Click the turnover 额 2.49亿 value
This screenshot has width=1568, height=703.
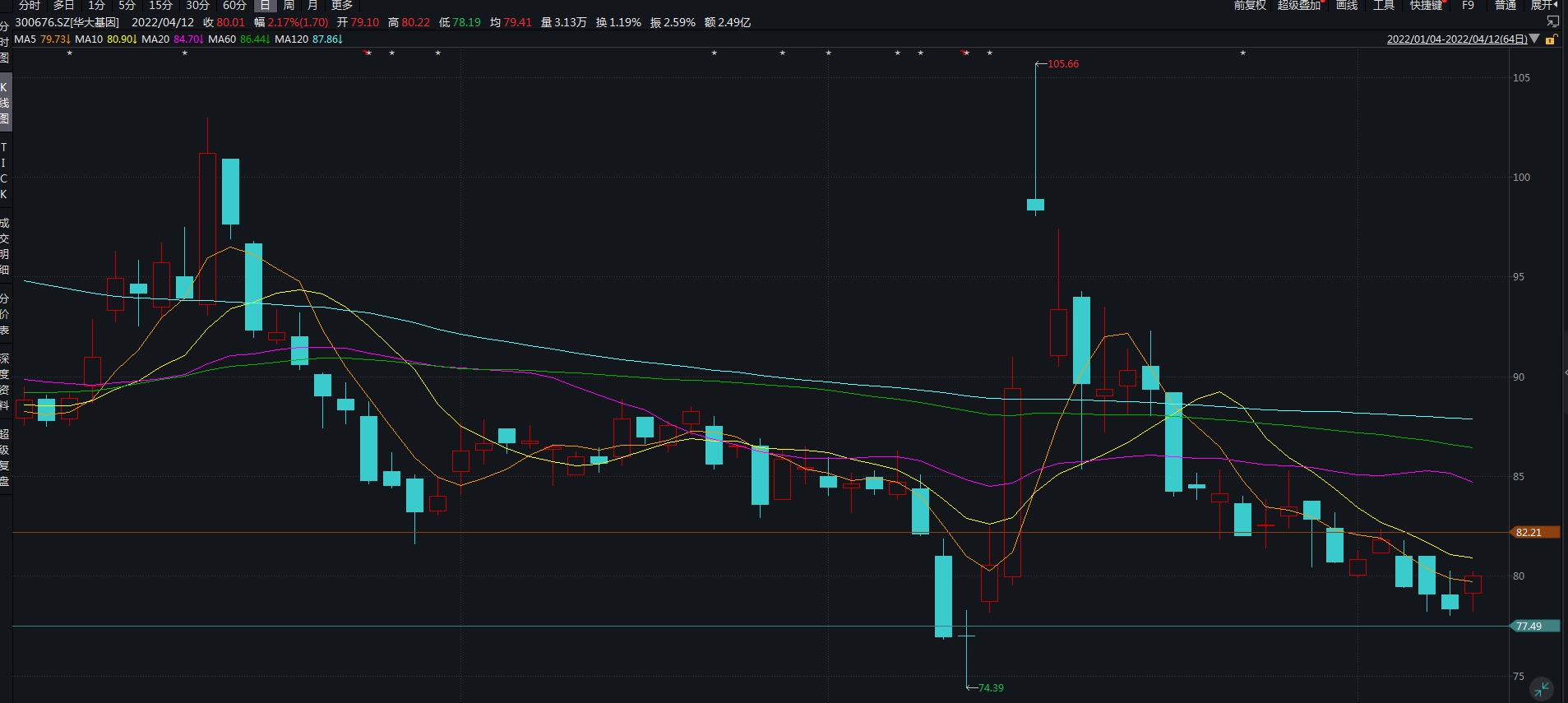coord(728,22)
